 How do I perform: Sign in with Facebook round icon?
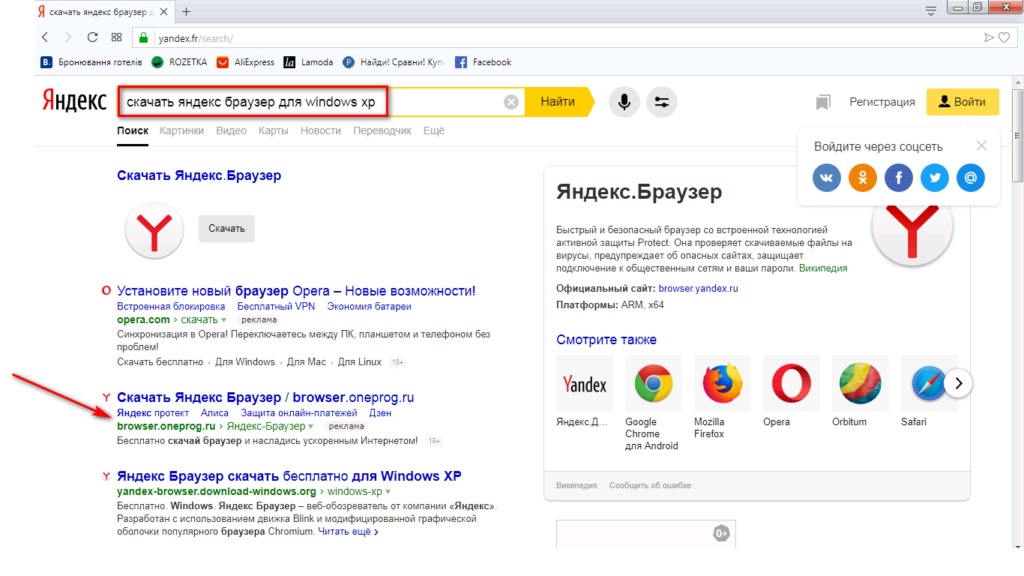click(x=899, y=178)
